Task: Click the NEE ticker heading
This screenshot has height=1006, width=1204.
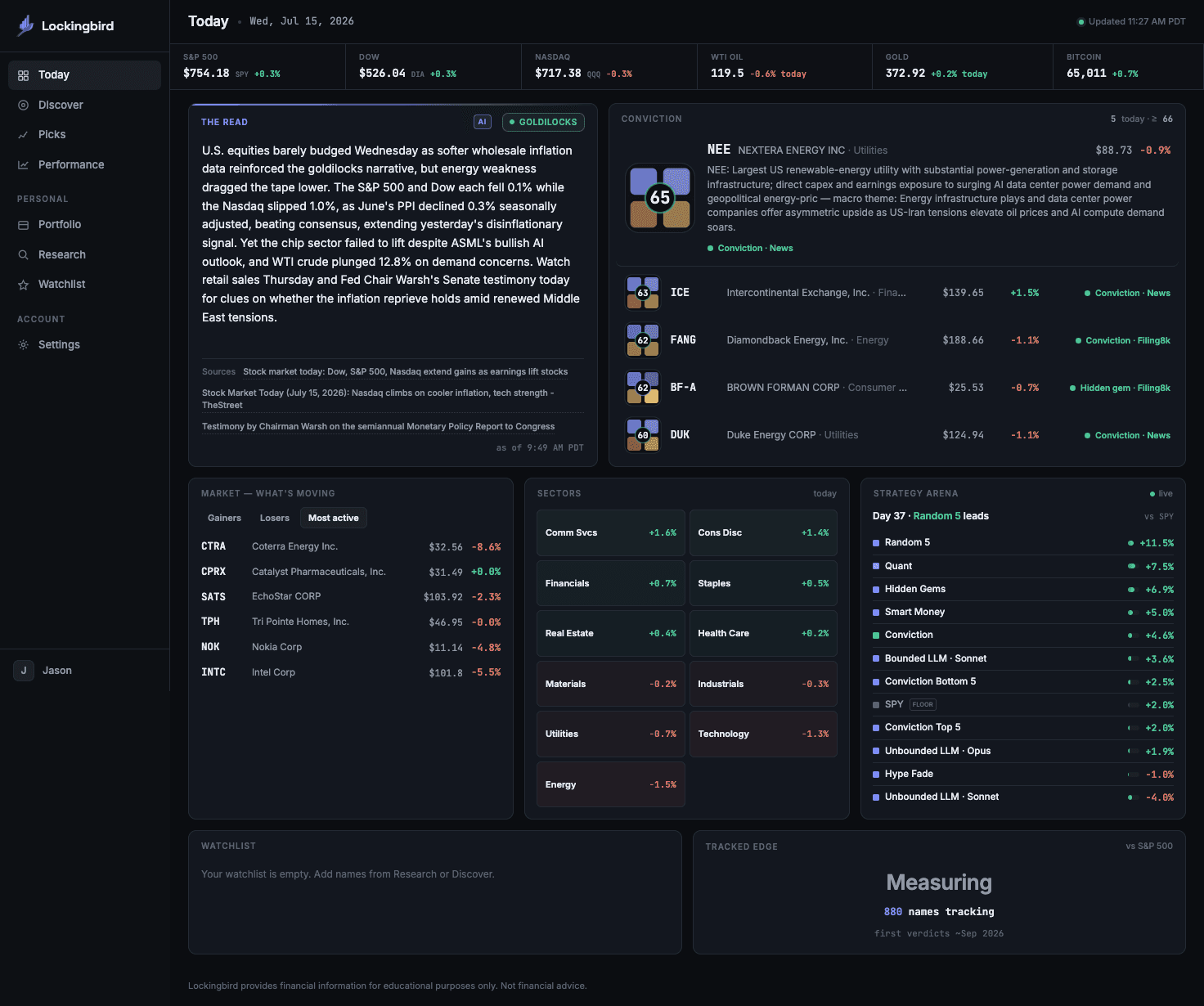Action: 719,150
